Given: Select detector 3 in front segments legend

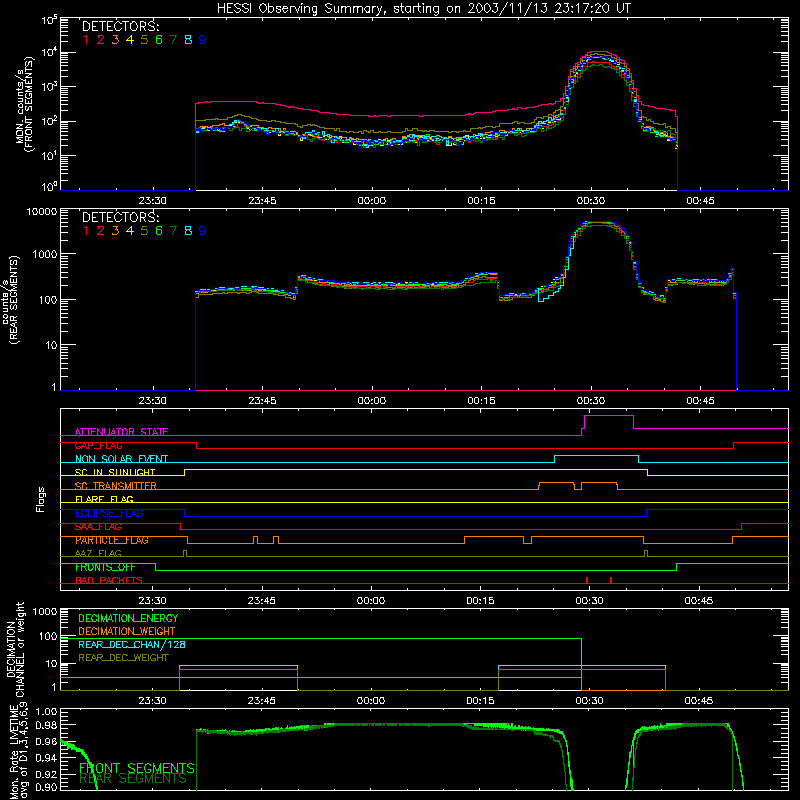Looking at the screenshot, I should [x=115, y=40].
